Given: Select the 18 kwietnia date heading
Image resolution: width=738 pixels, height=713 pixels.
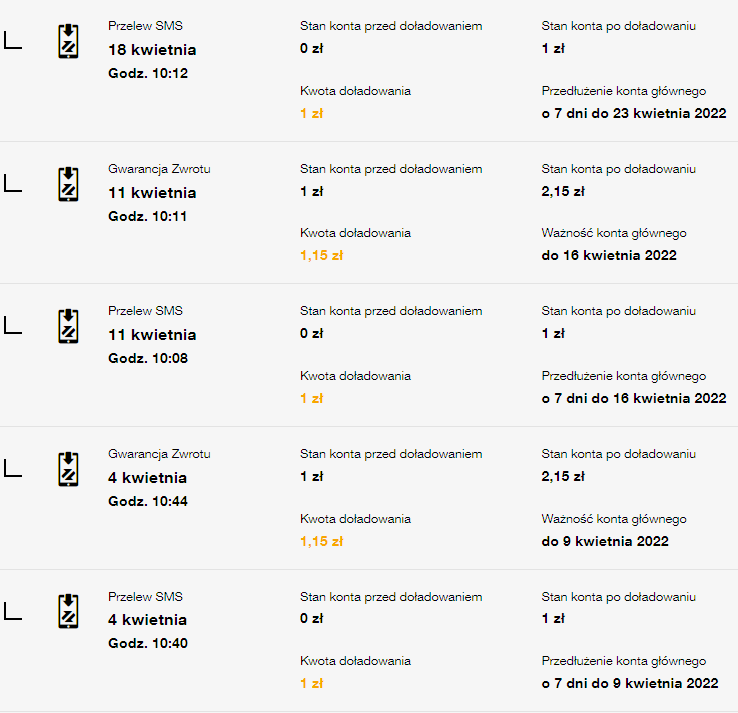Looking at the screenshot, I should tap(152, 50).
